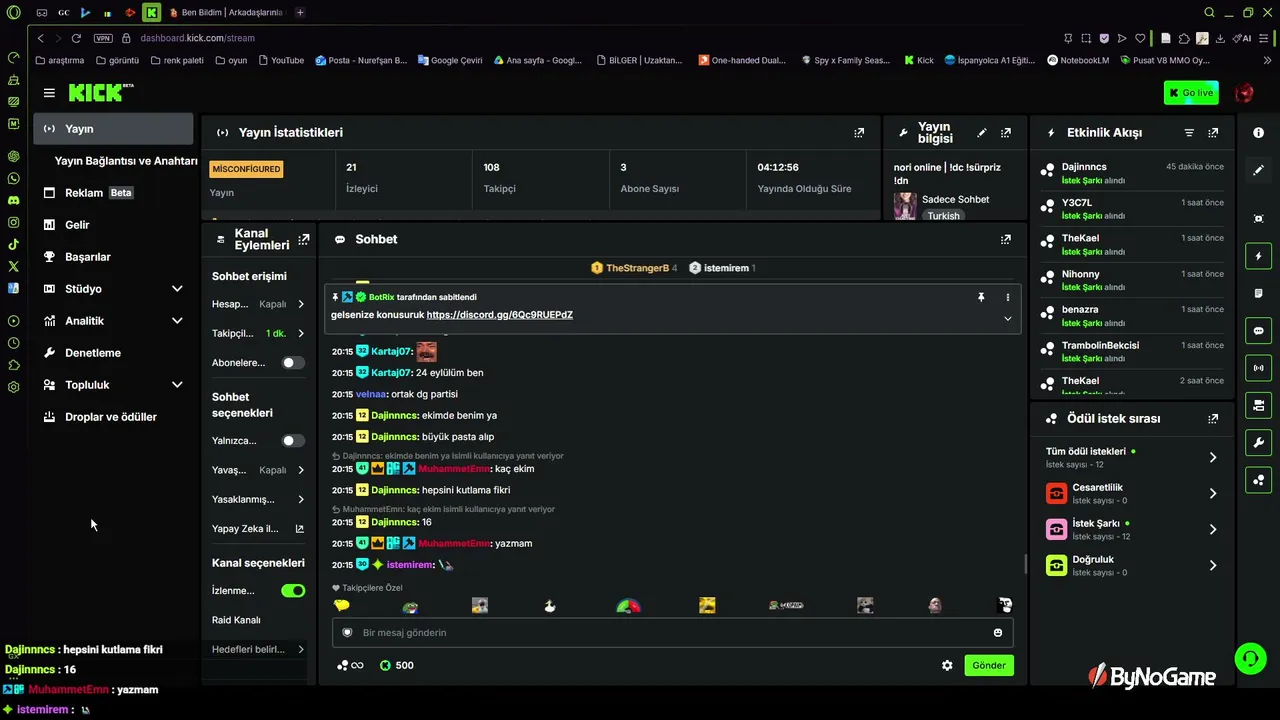Image resolution: width=1280 pixels, height=720 pixels.
Task: Go to Gelir in the sidebar
Action: click(x=113, y=225)
